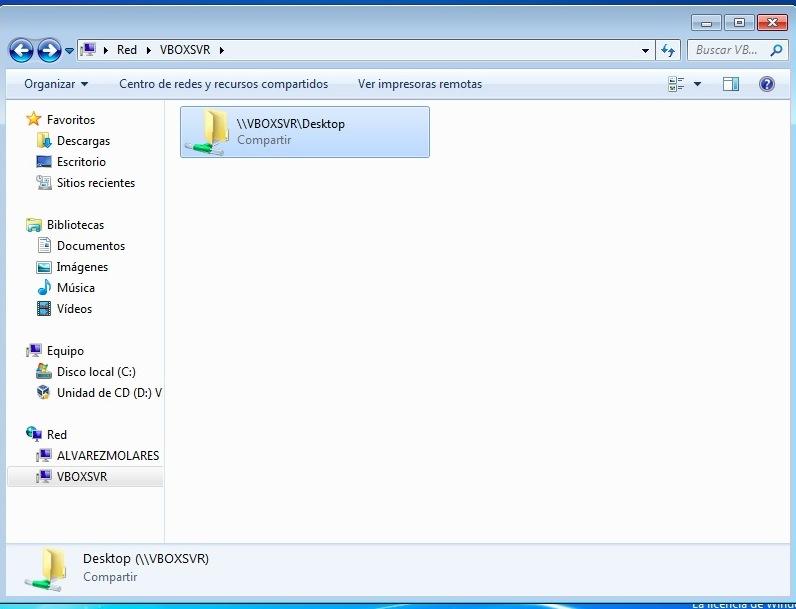The height and width of the screenshot is (609, 796).
Task: Open the help question mark icon
Action: point(767,84)
